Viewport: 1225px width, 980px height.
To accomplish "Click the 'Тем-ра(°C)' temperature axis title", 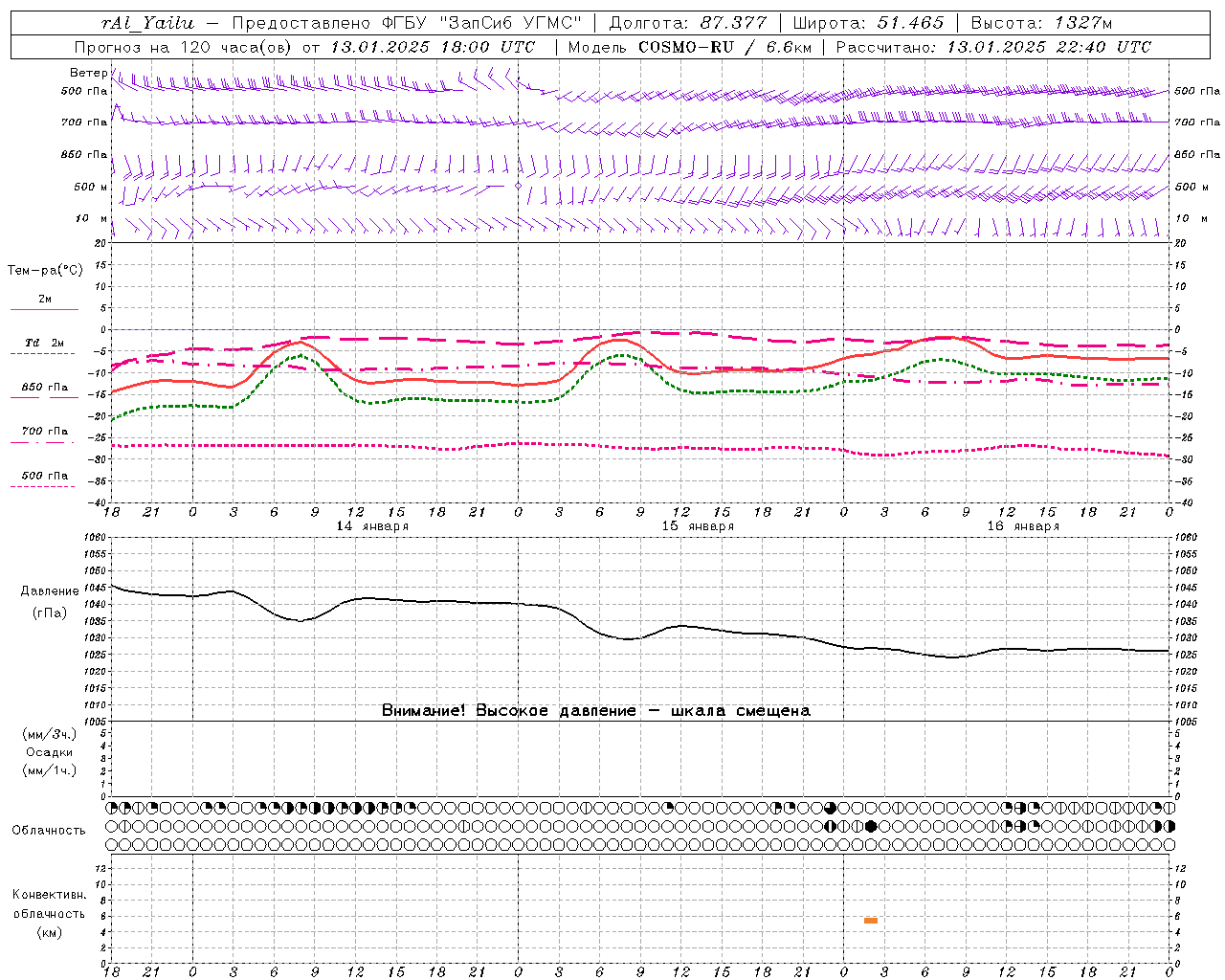I will coord(45,271).
